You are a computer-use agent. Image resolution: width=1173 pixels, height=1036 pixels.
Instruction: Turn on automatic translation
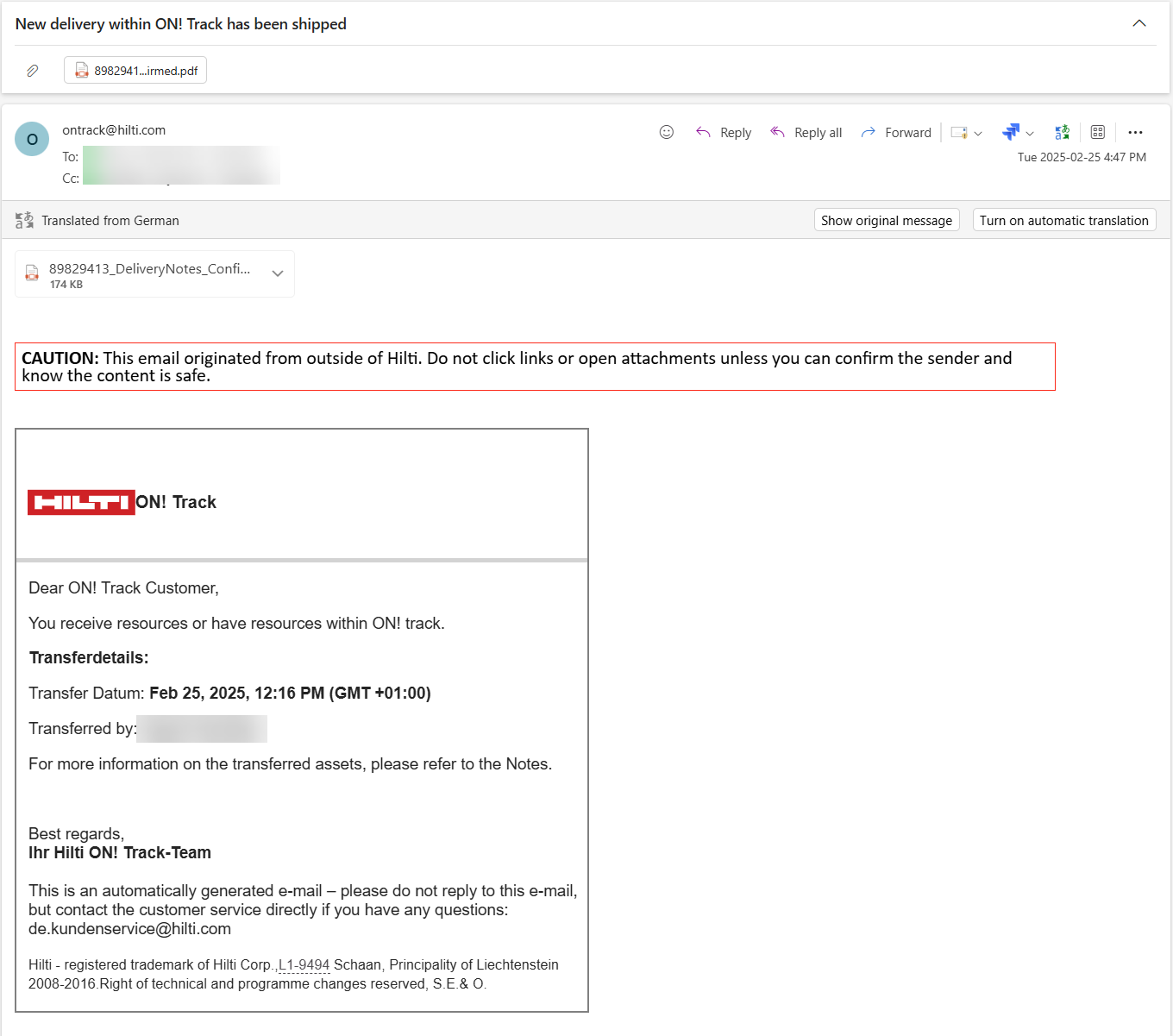[x=1064, y=220]
